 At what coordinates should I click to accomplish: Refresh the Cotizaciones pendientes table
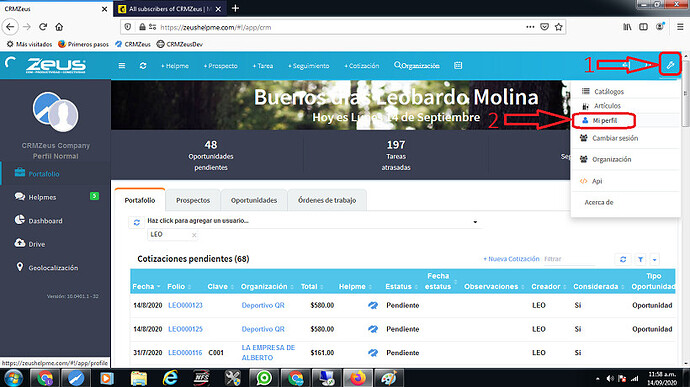[623, 259]
